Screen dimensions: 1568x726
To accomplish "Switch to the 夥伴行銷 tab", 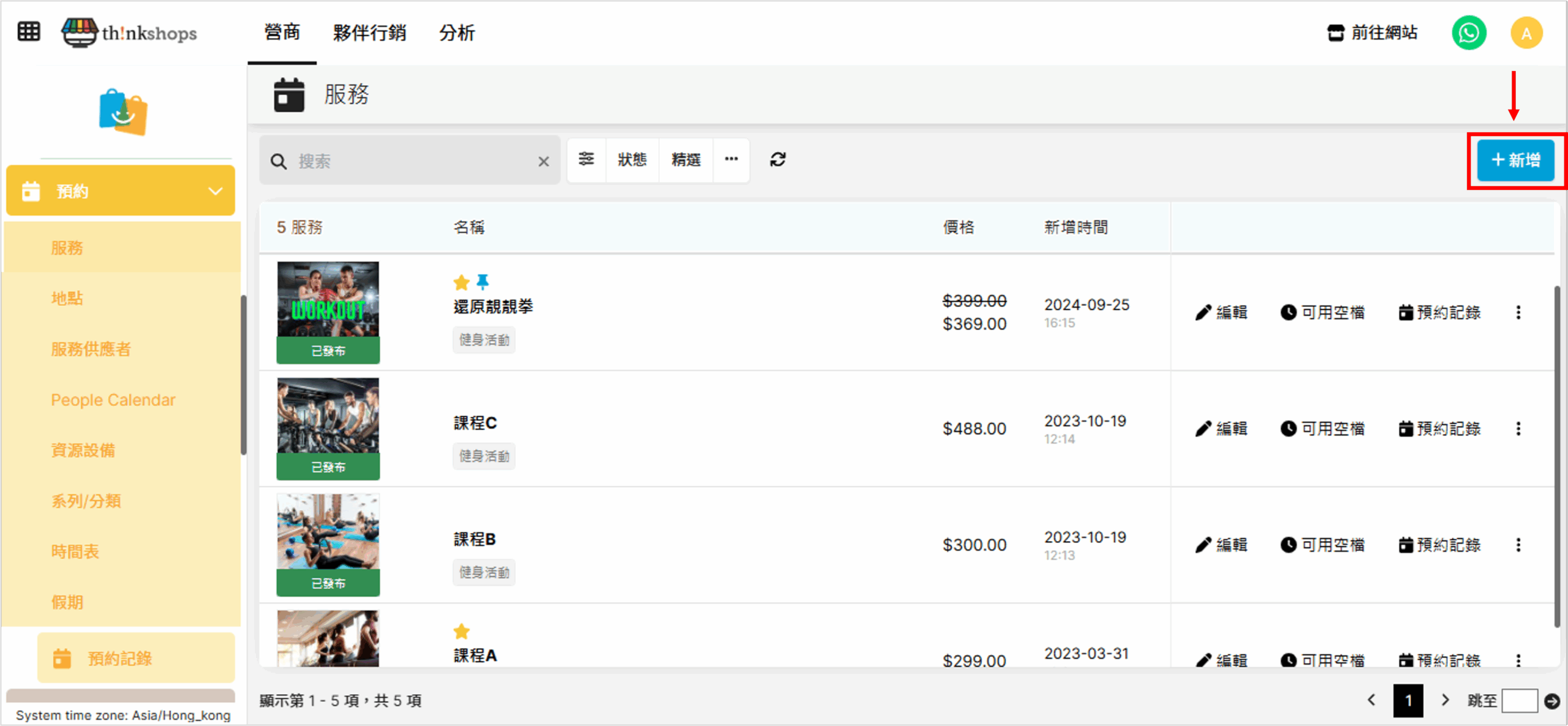I will pyautogui.click(x=369, y=33).
